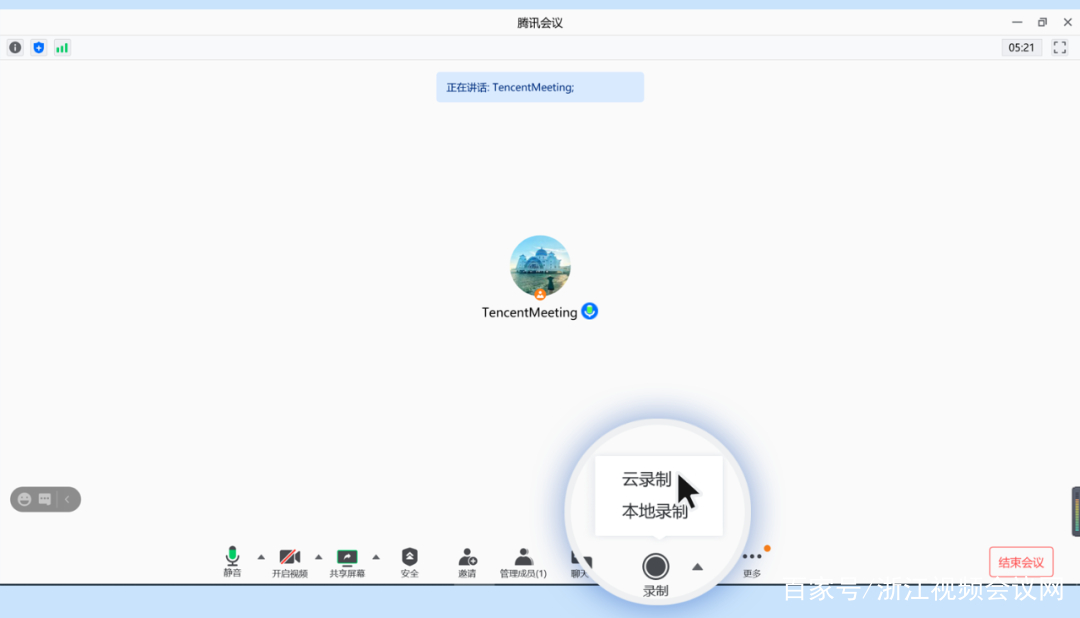Open the meeting info icon

(x=15, y=48)
